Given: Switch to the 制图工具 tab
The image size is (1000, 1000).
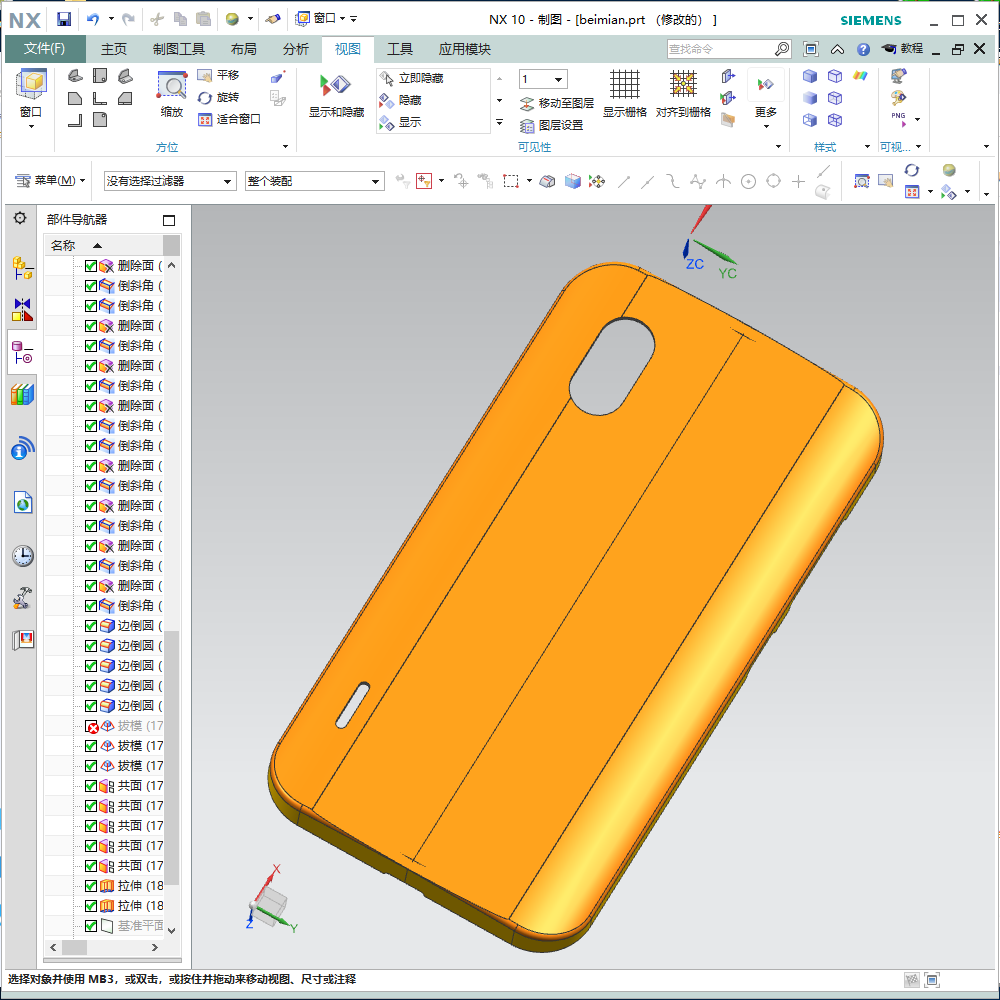Looking at the screenshot, I should [179, 49].
